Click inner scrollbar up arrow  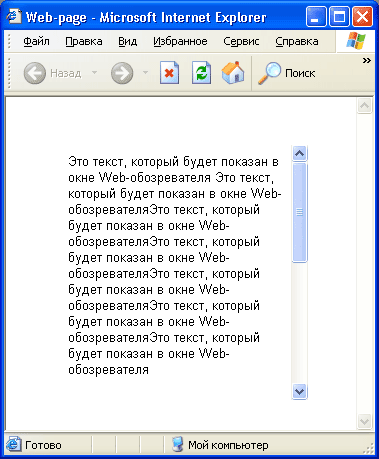299,153
